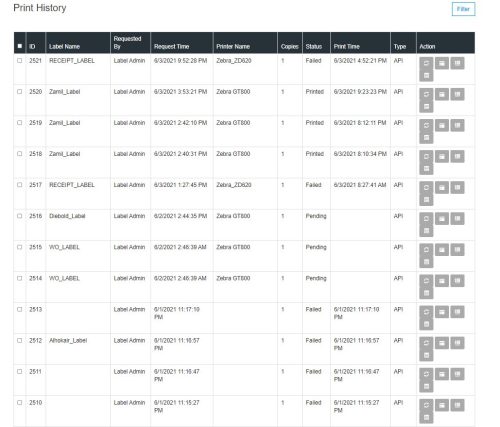The width and height of the screenshot is (500, 427).
Task: Select the checkbox for row ID 2519
Action: click(x=20, y=123)
